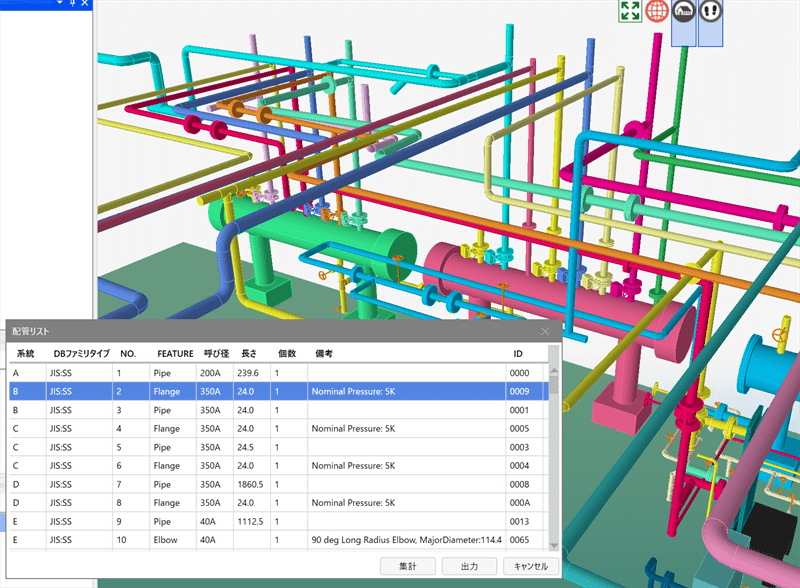Close the 配管リスト dialog
This screenshot has height=588, width=800.
(x=545, y=331)
